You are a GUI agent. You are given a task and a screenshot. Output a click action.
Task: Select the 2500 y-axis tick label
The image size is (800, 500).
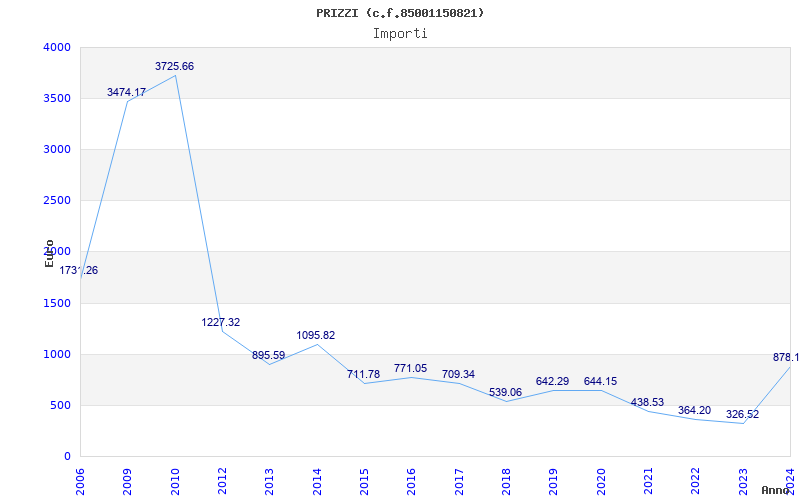(x=57, y=201)
